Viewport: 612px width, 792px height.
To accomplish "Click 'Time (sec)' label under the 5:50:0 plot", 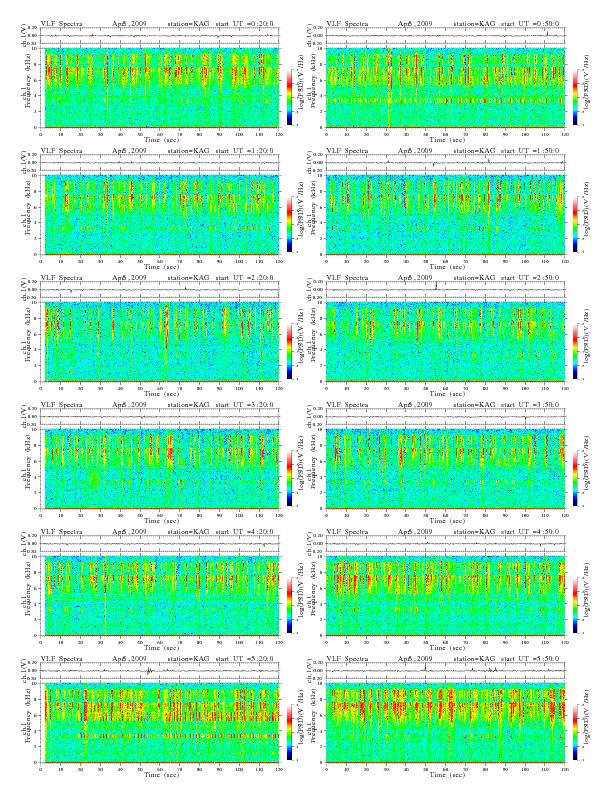I will [447, 775].
